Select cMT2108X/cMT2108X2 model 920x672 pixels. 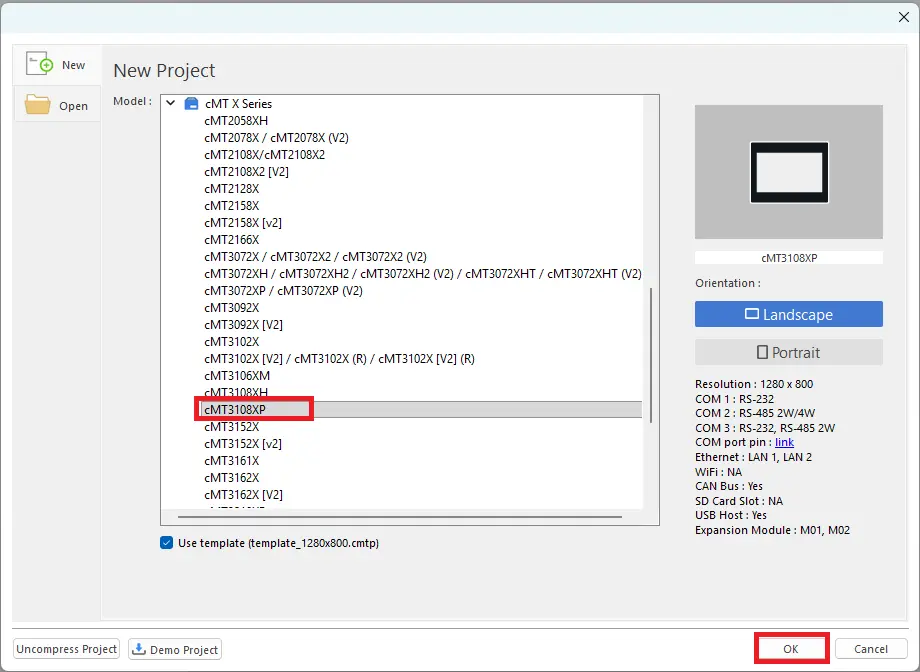point(265,154)
